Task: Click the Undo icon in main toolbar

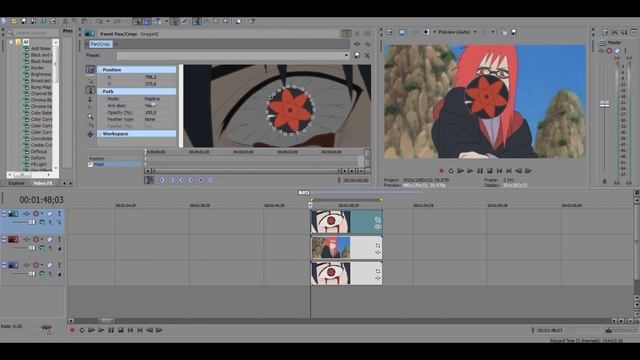Action: click(100, 21)
